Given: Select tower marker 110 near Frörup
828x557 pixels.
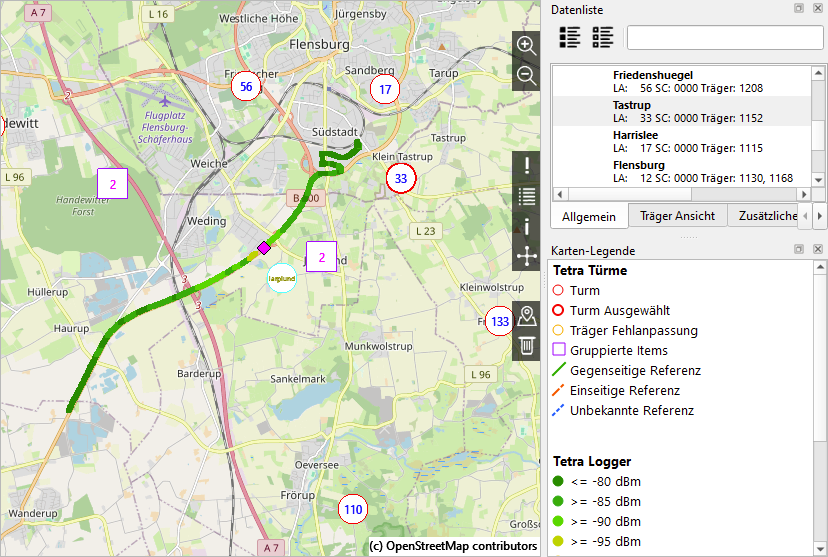Looking at the screenshot, I should (352, 509).
